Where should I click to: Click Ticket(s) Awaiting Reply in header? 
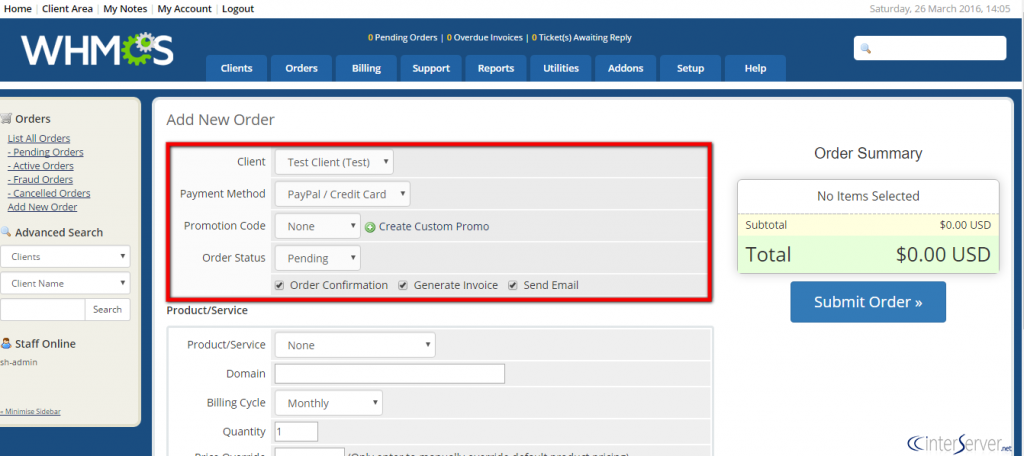(581, 38)
